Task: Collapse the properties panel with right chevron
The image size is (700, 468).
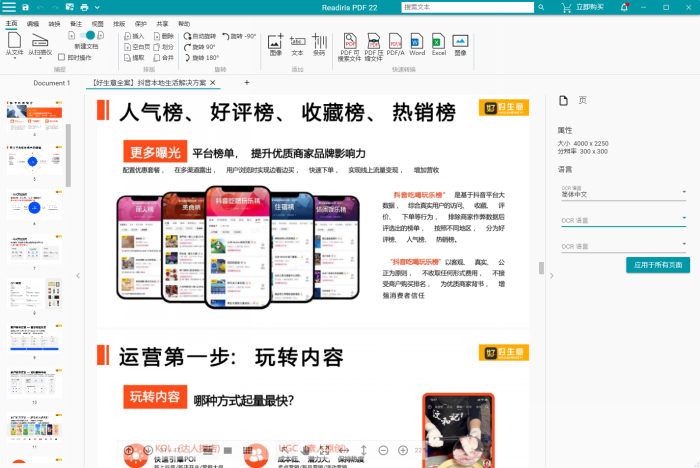Action: pyautogui.click(x=552, y=276)
